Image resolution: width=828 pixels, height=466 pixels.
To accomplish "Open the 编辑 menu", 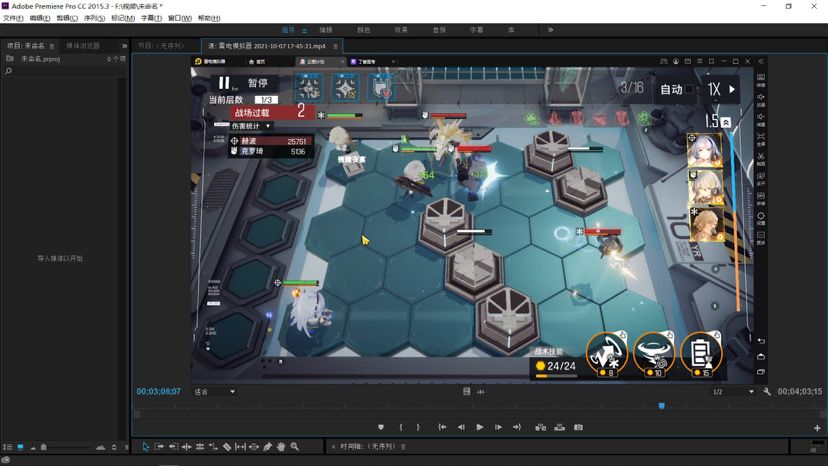I will point(40,18).
